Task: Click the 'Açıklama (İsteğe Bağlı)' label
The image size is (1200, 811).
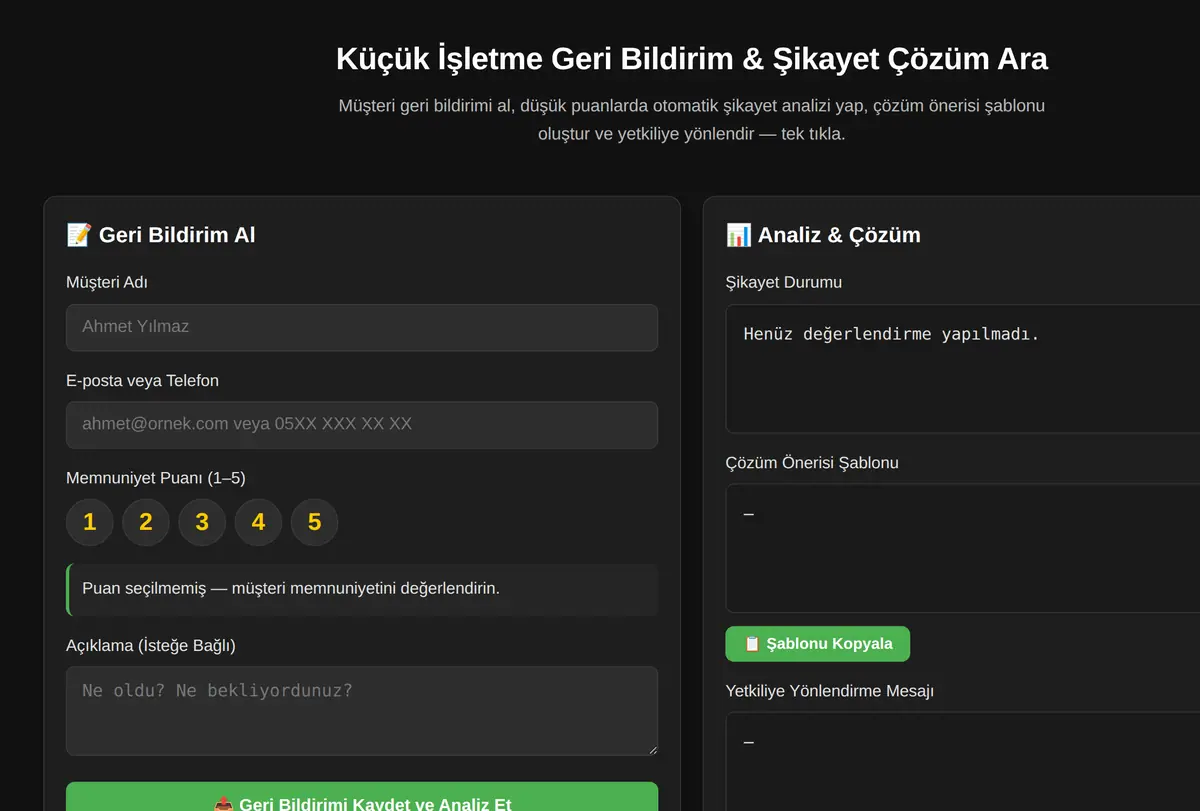Action: pos(151,645)
